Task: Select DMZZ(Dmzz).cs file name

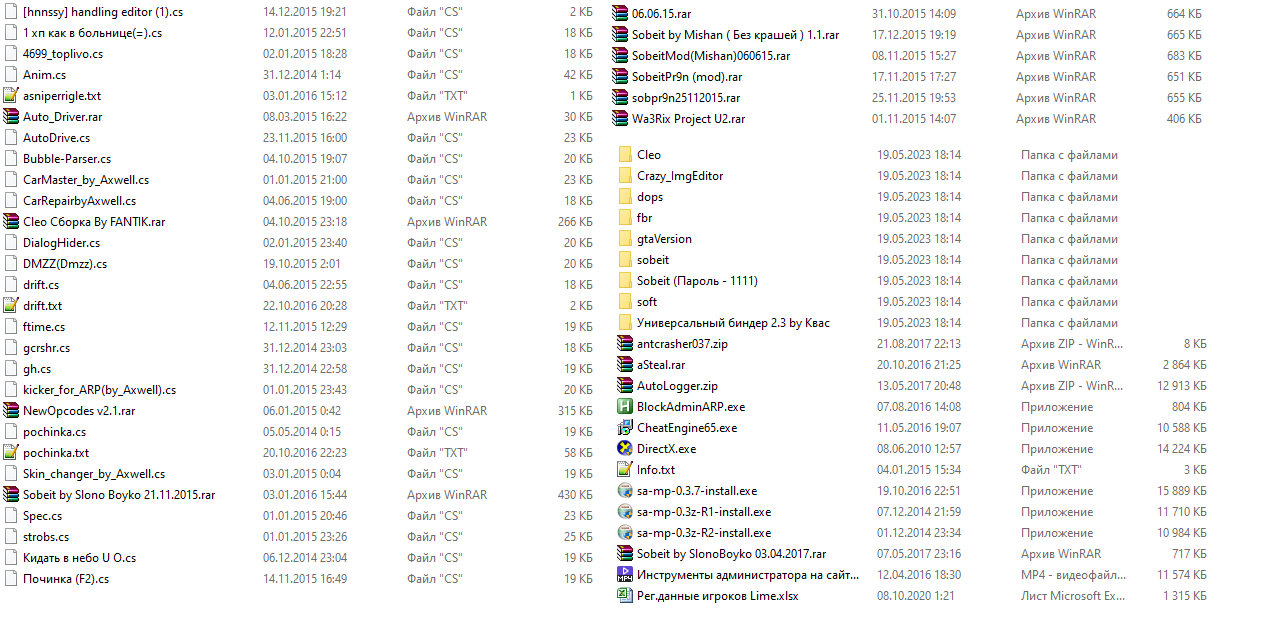Action: click(65, 264)
